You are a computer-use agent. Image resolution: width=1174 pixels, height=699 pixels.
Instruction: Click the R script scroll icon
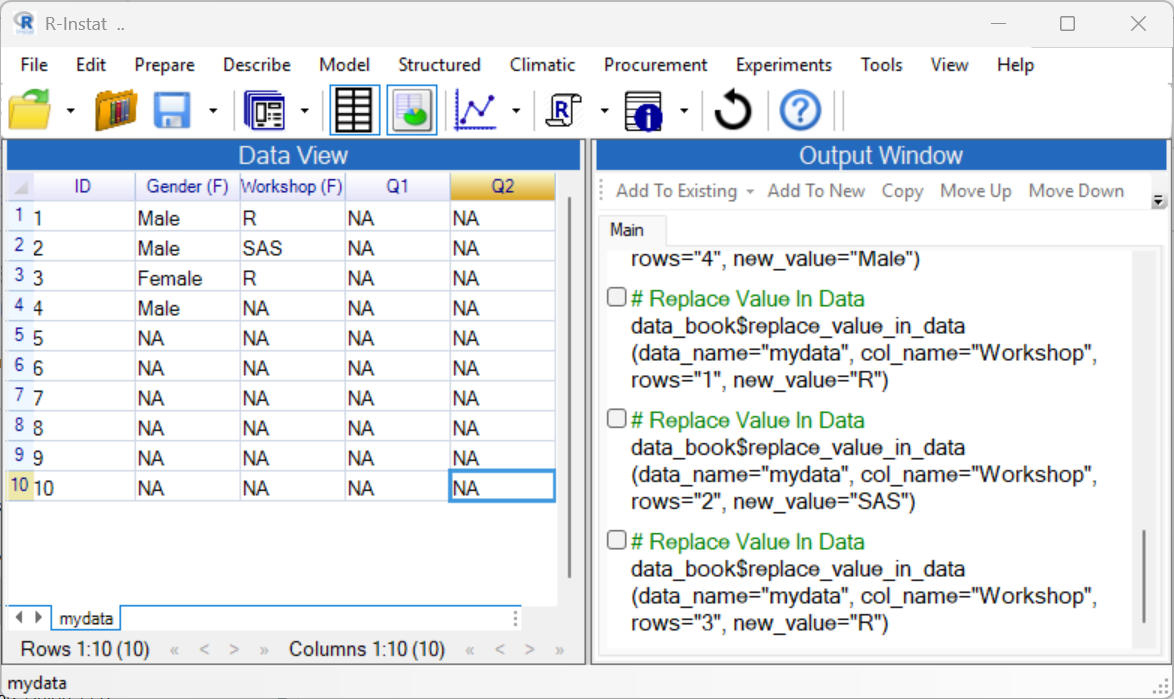tap(564, 110)
